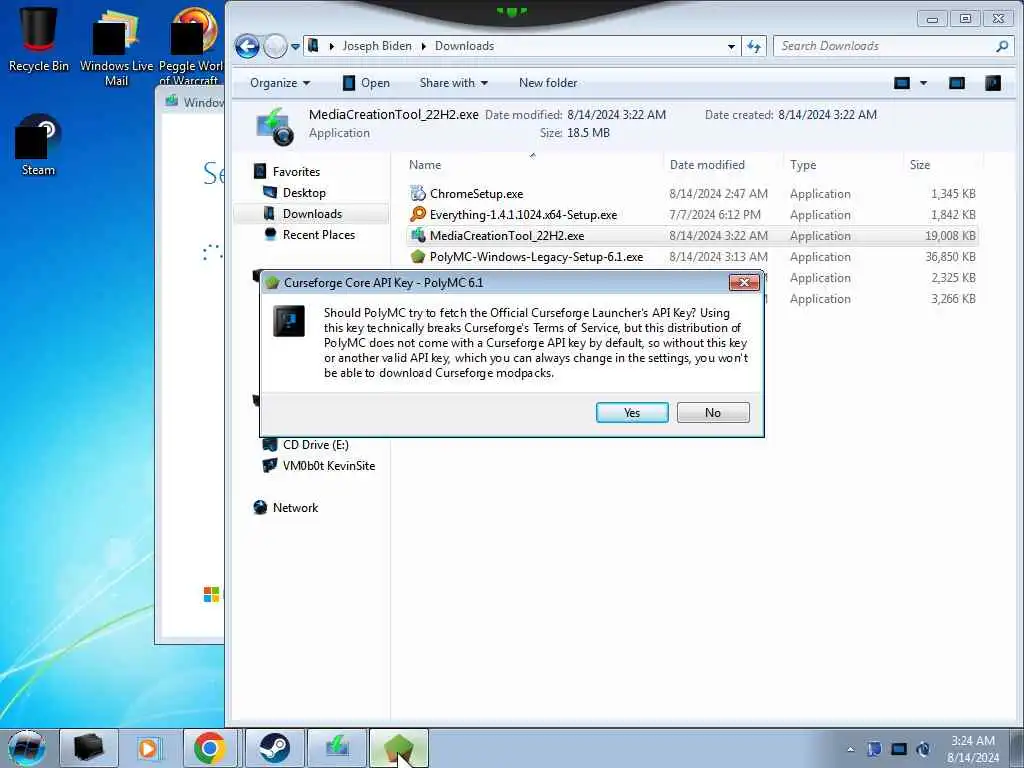The height and width of the screenshot is (768, 1024).
Task: Refresh the Downloads folder view
Action: pos(754,46)
